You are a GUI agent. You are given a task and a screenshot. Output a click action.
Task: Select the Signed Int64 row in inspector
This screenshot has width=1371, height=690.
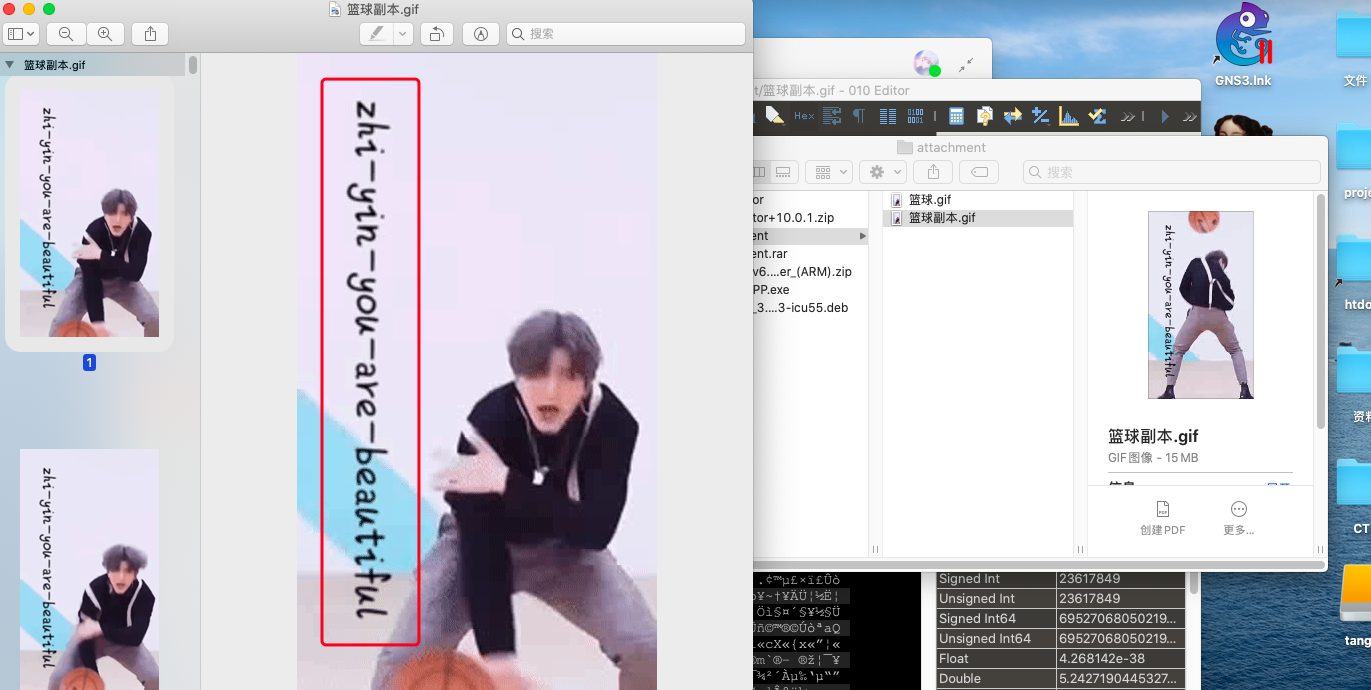tap(1060, 619)
